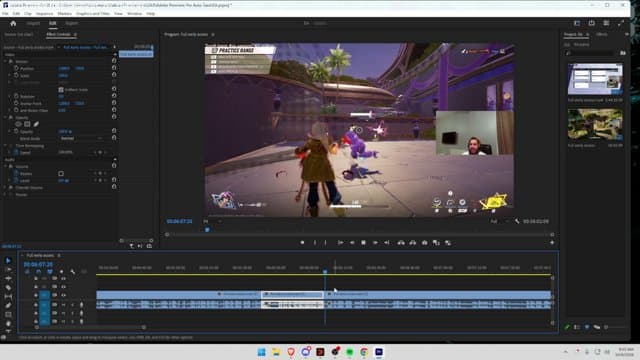Click Mark In button in Program monitor
Image resolution: width=640 pixels, height=360 pixels.
pyautogui.click(x=315, y=242)
